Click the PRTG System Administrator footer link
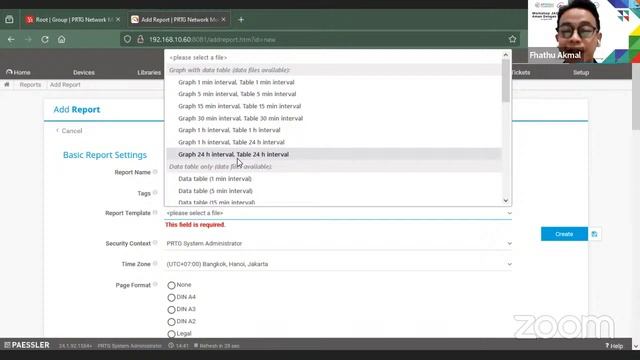 click(x=129, y=346)
